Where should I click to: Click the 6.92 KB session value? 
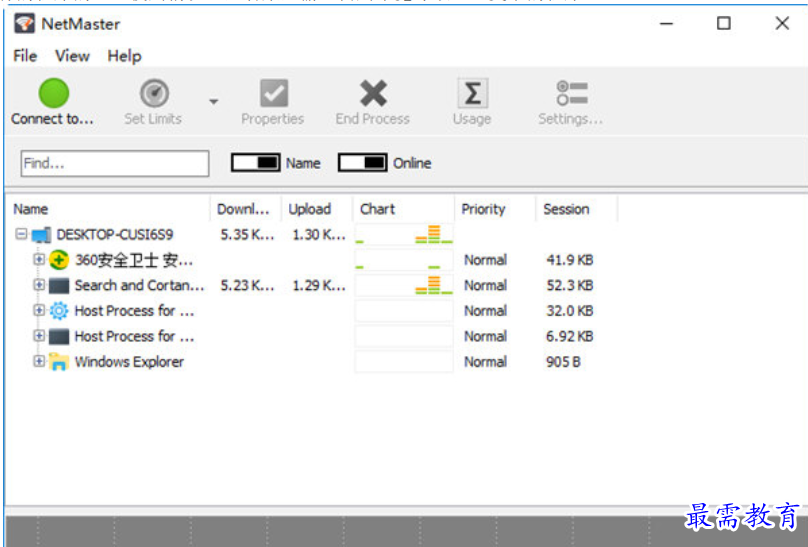click(x=569, y=336)
